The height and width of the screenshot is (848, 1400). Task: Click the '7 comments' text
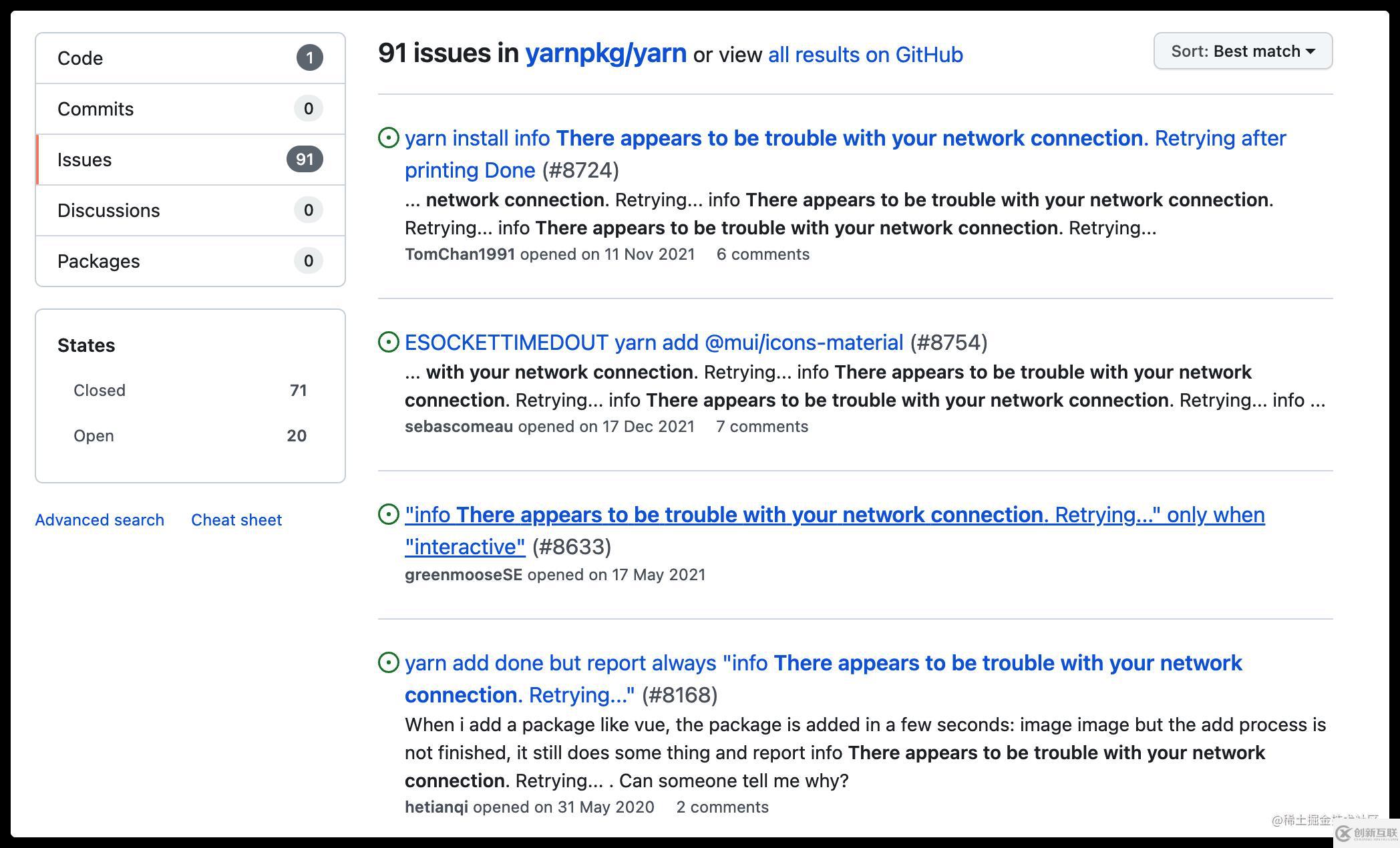(762, 426)
